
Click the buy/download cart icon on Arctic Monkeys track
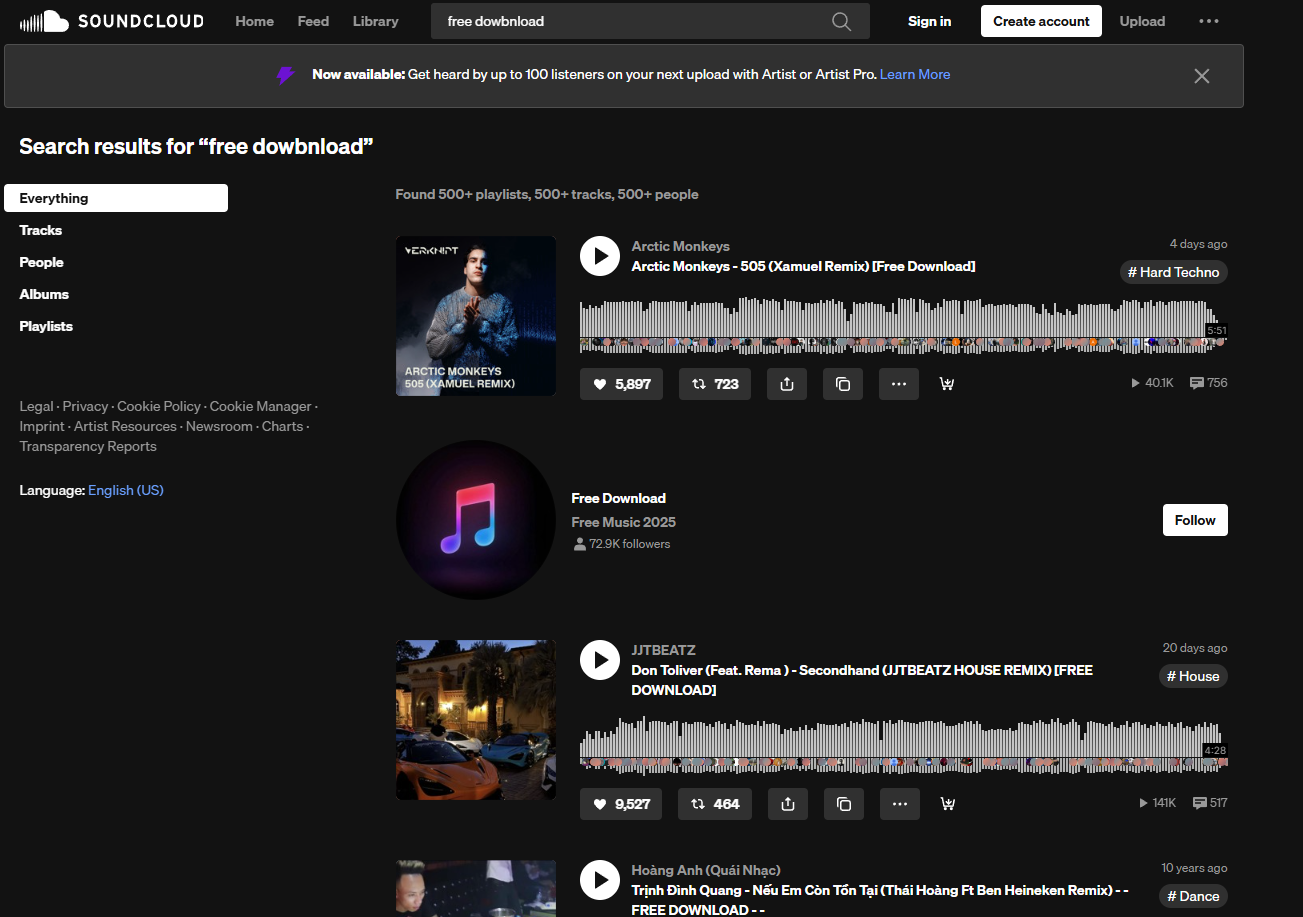tap(947, 384)
